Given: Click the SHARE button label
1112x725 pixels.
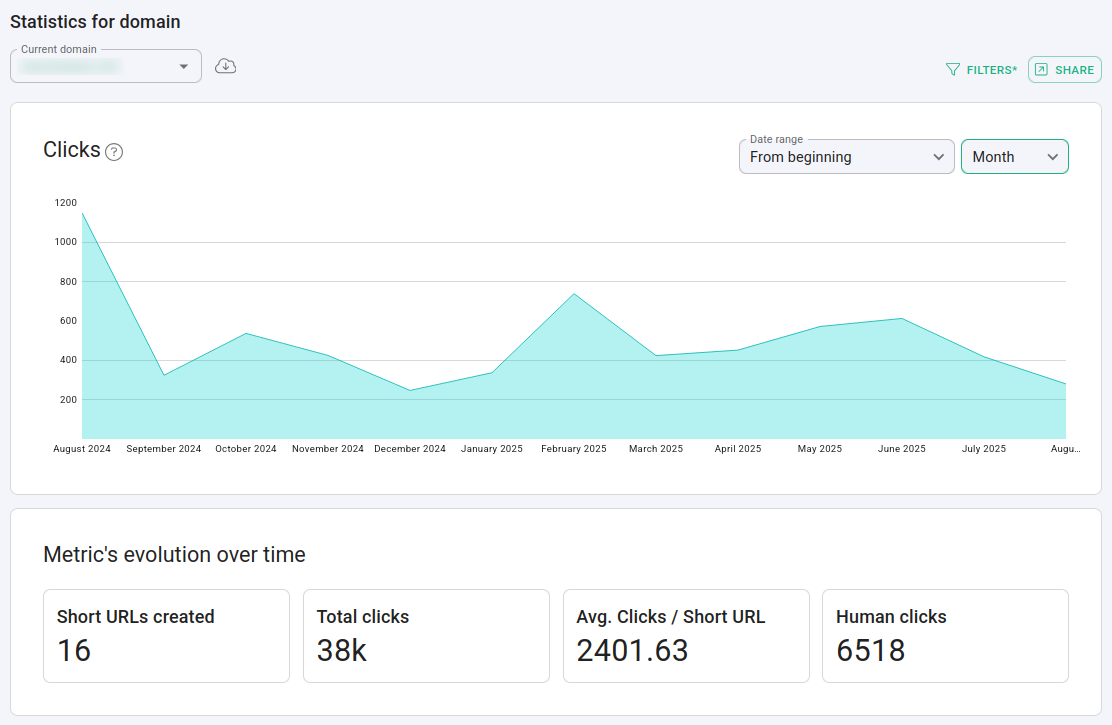Looking at the screenshot, I should click(1074, 70).
